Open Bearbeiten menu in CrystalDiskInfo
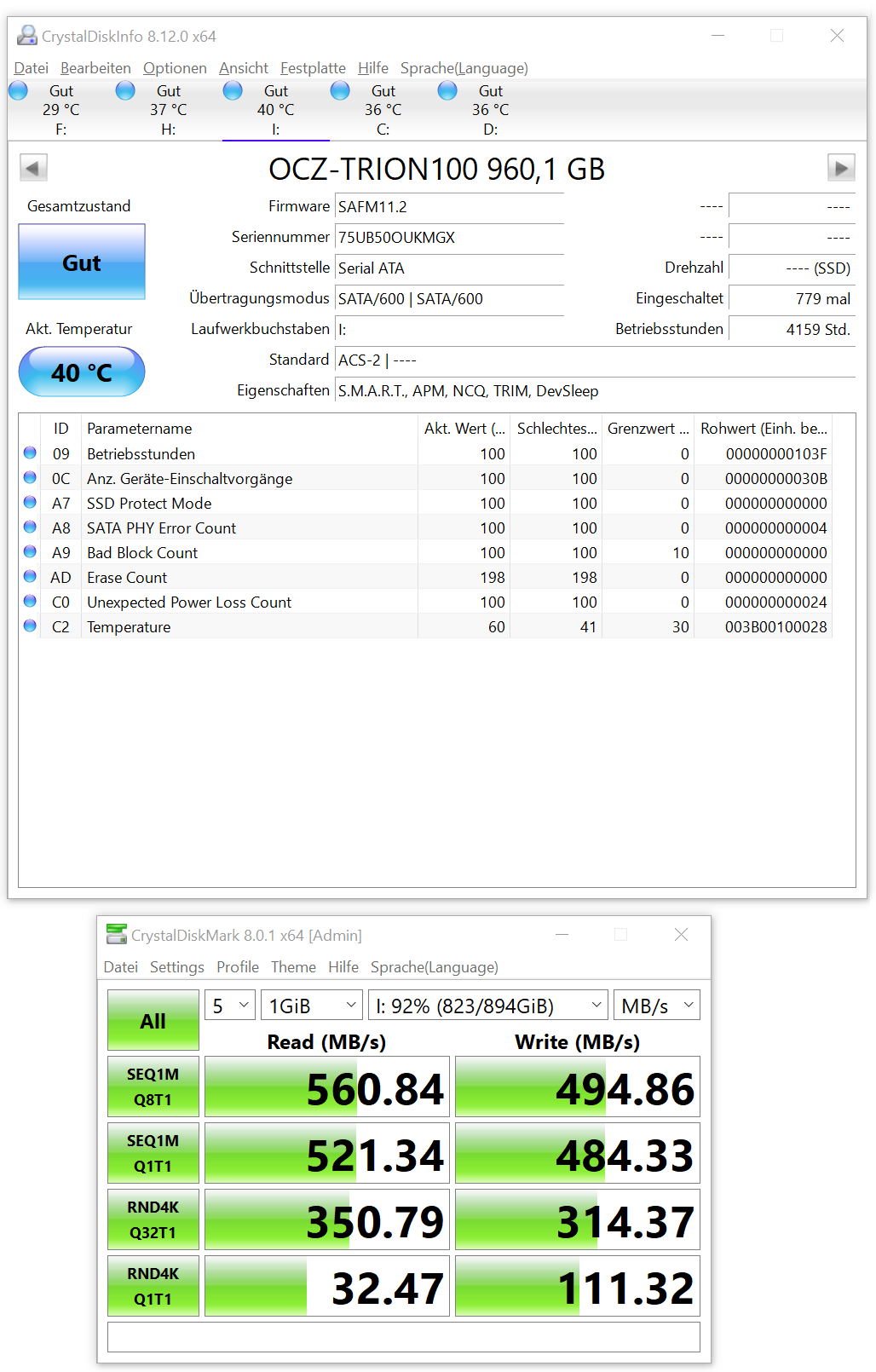This screenshot has width=876, height=1372. pyautogui.click(x=95, y=68)
